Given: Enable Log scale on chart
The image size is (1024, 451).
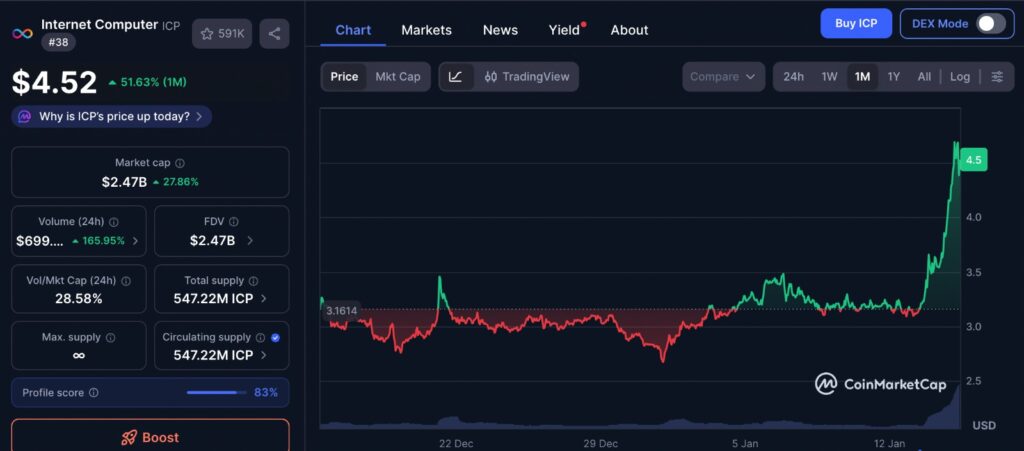Looking at the screenshot, I should point(960,77).
